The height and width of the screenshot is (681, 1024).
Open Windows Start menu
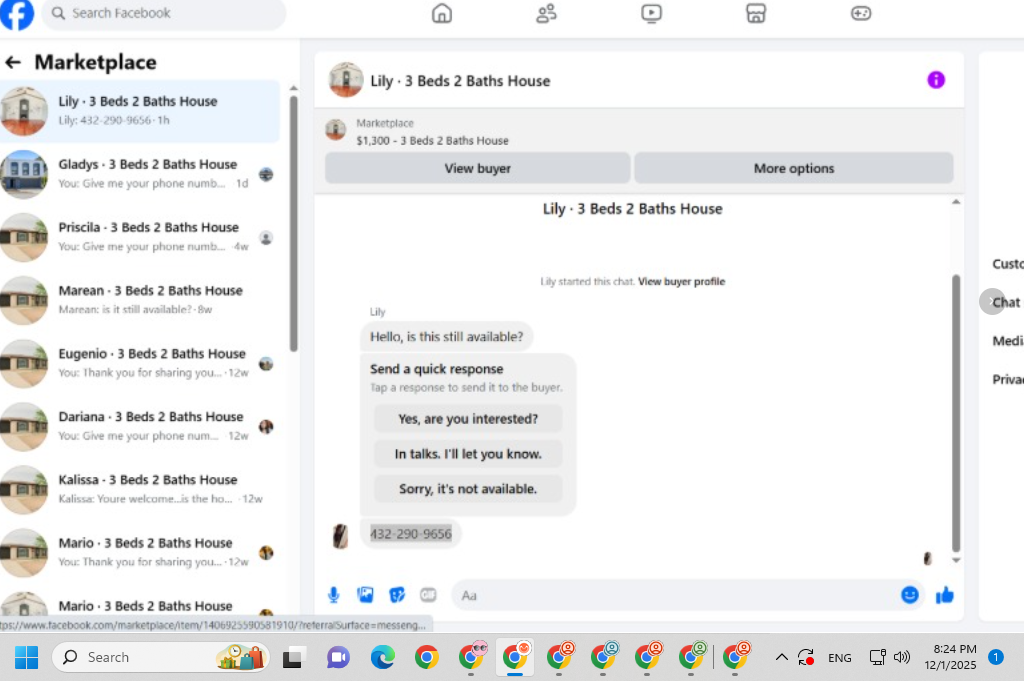[x=26, y=657]
